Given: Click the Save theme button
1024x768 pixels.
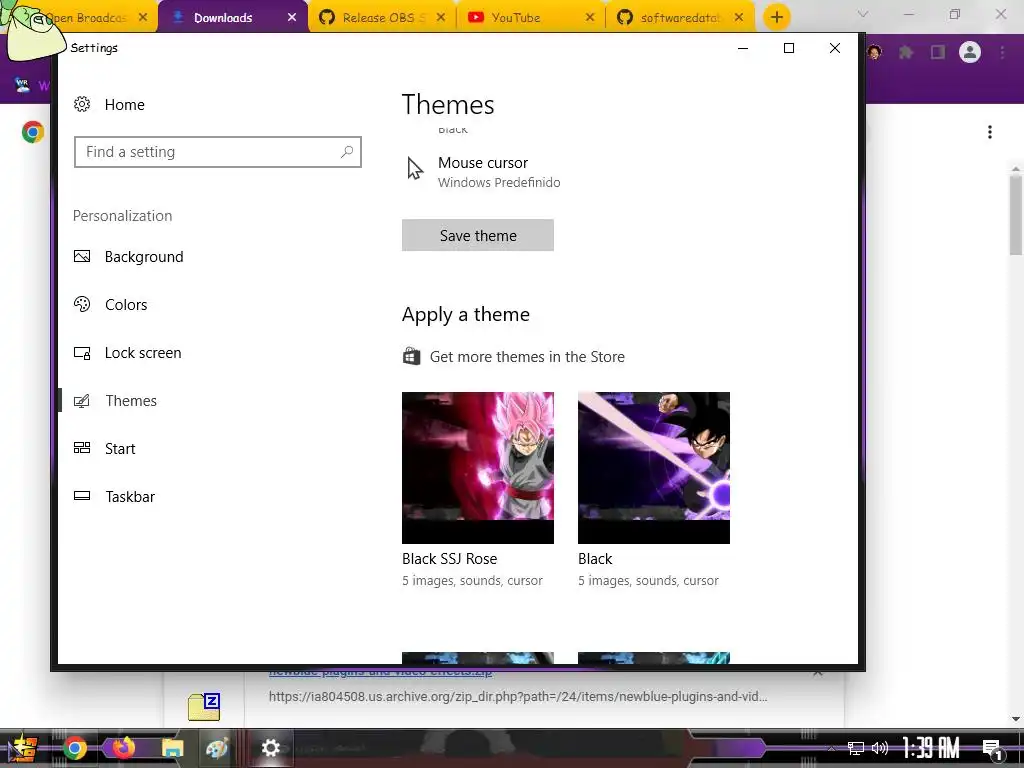Looking at the screenshot, I should point(477,235).
